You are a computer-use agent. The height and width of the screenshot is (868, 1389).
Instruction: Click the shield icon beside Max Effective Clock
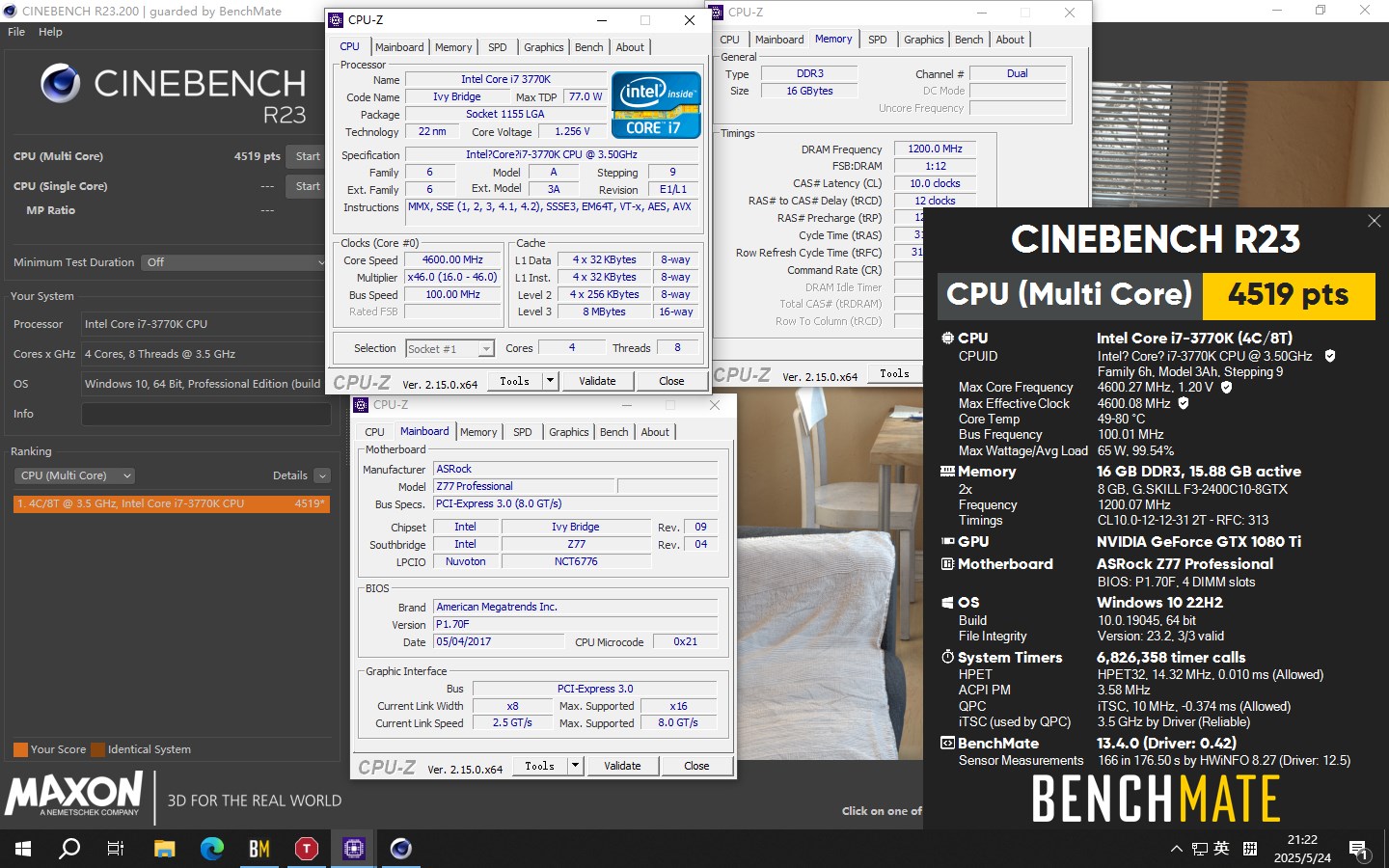click(1184, 403)
